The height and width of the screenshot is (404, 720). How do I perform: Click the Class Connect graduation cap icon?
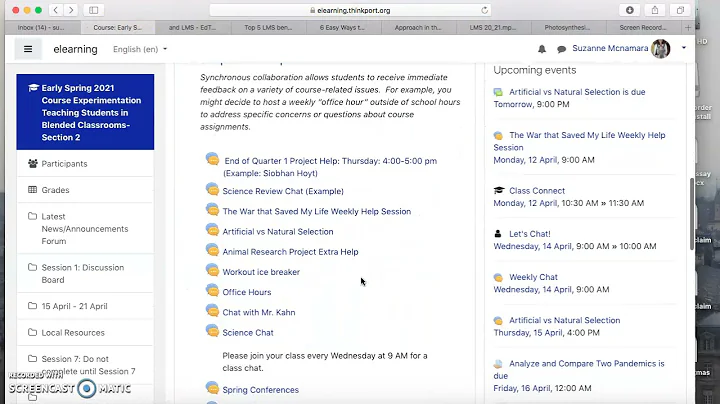click(x=498, y=190)
